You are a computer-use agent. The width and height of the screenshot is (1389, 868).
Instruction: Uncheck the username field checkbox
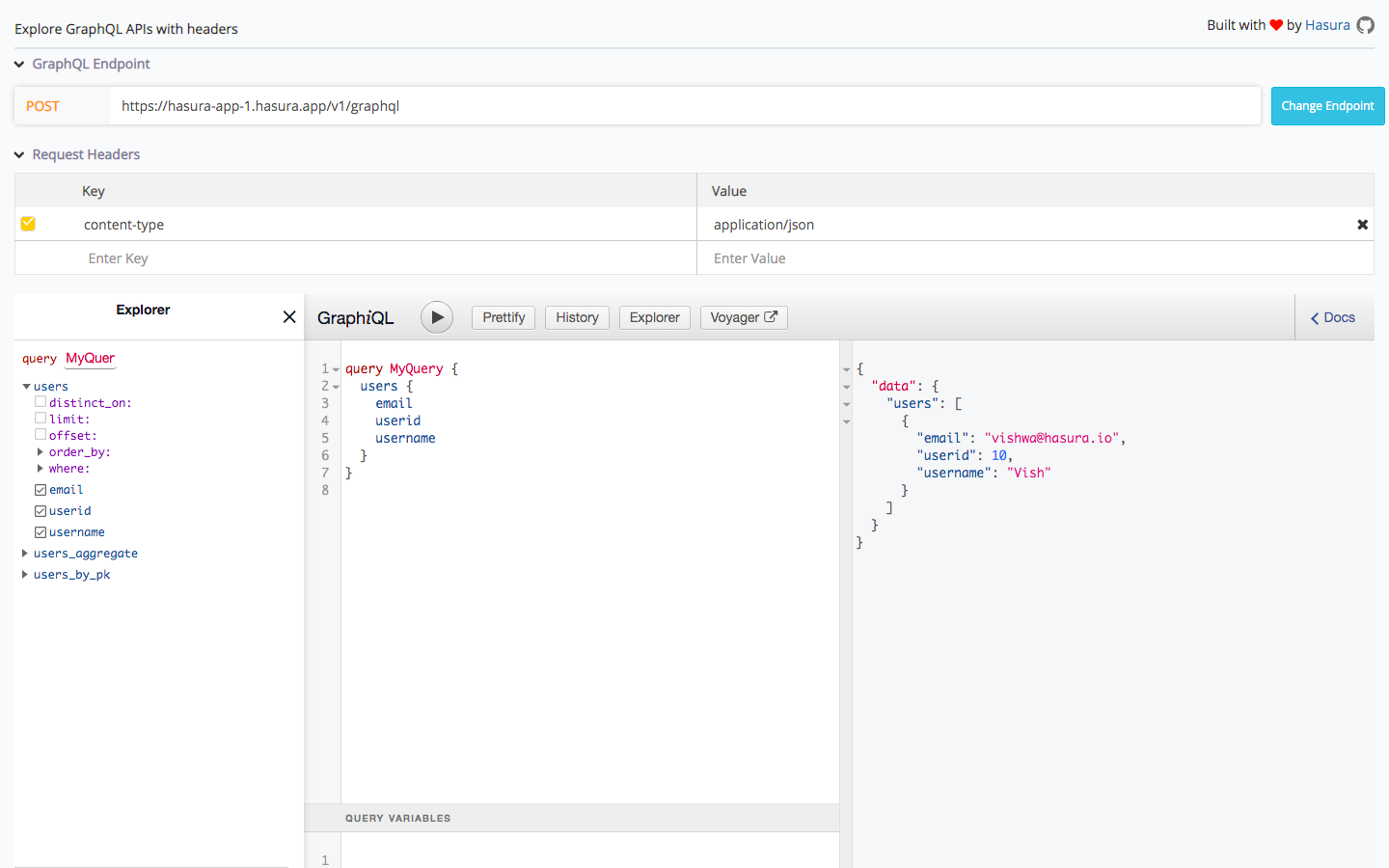click(x=41, y=532)
